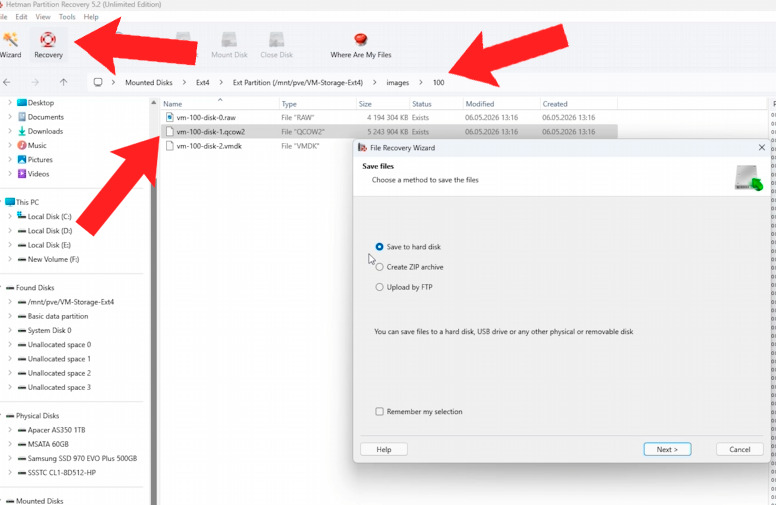Select Upload by FTP option
The image size is (776, 505).
click(379, 287)
